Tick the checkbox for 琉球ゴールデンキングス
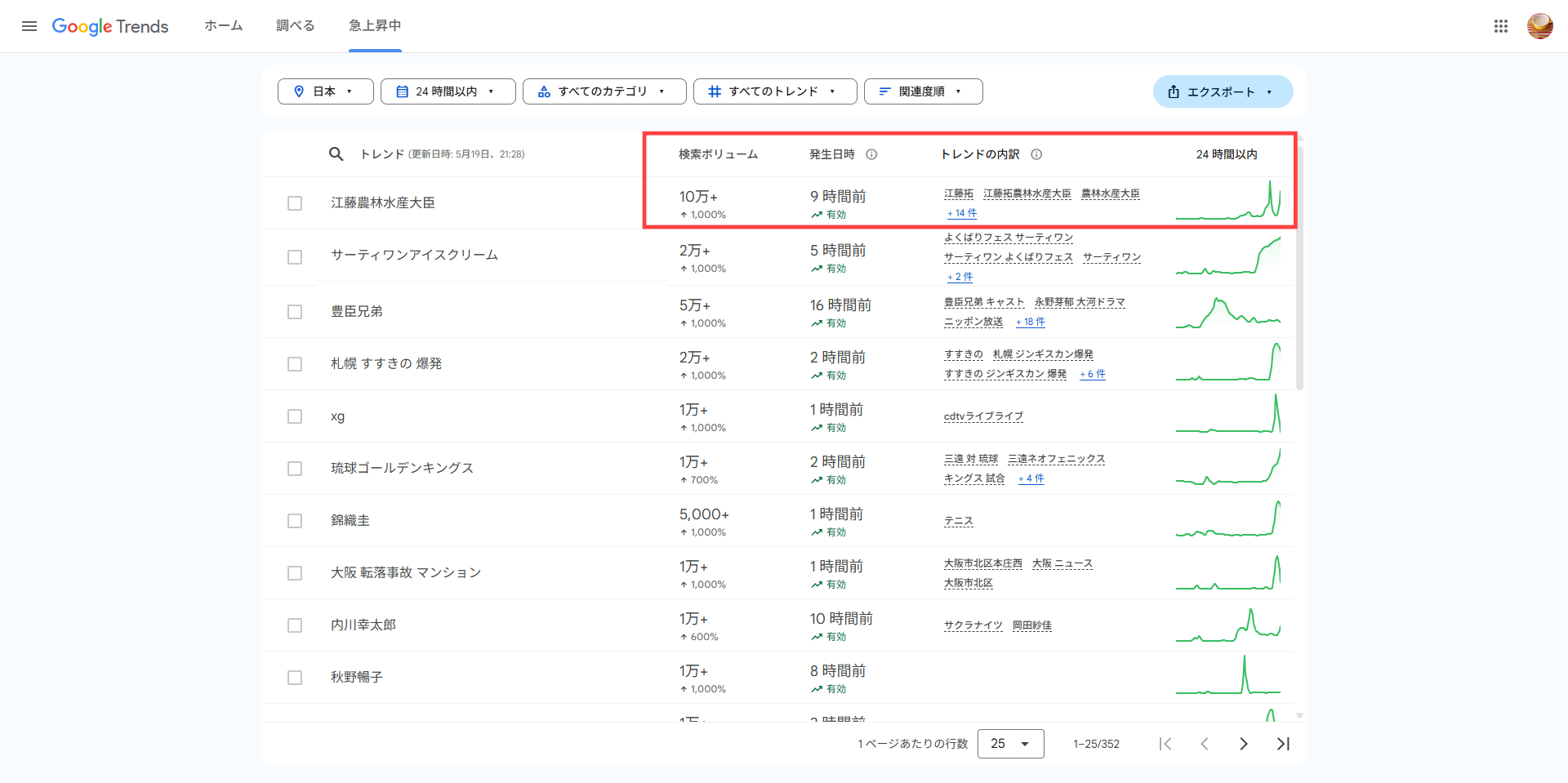1568x783 pixels. coord(295,469)
